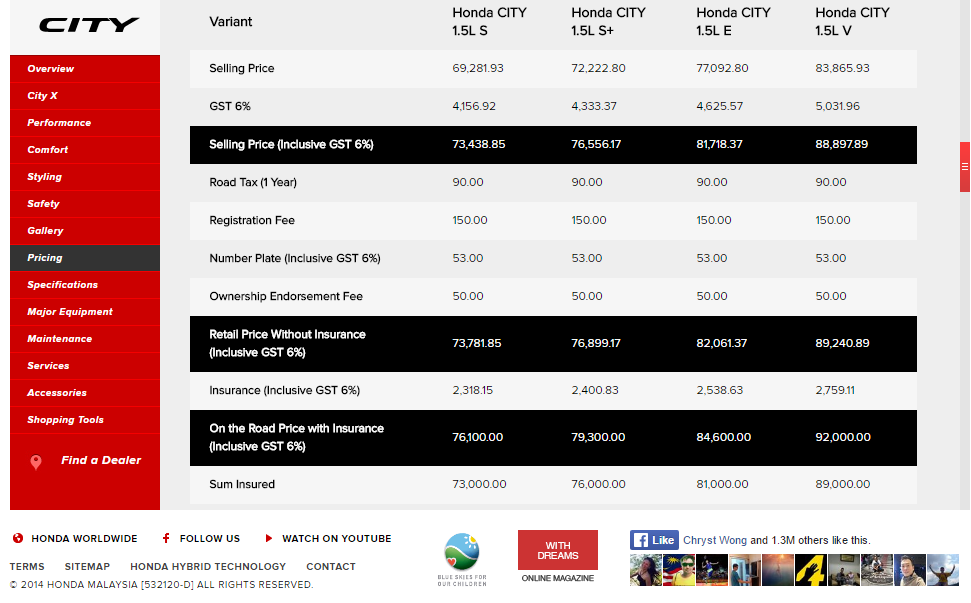Click the red scrollbar handle on right edge
The width and height of the screenshot is (971, 603).
965,167
